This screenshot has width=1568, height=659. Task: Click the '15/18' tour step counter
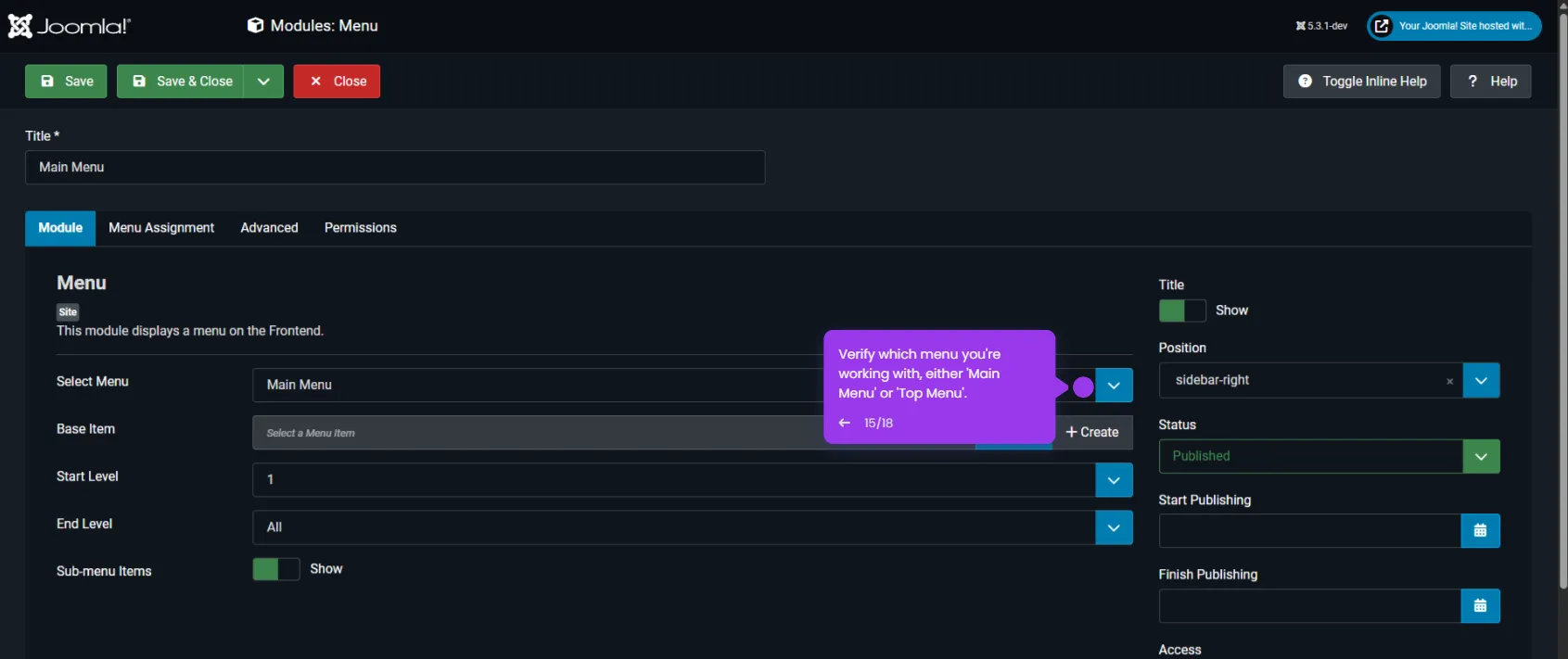(878, 423)
